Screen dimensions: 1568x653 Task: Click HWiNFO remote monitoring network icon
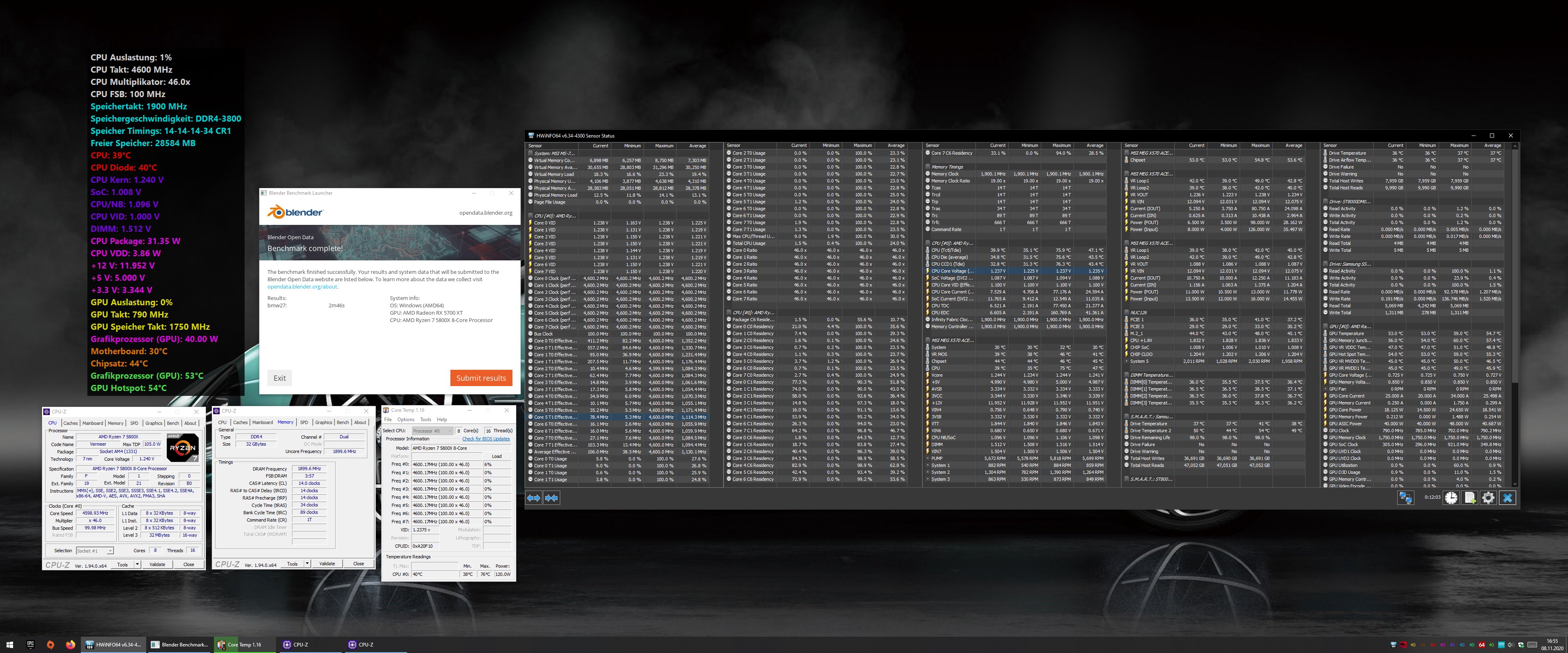pyautogui.click(x=1405, y=498)
